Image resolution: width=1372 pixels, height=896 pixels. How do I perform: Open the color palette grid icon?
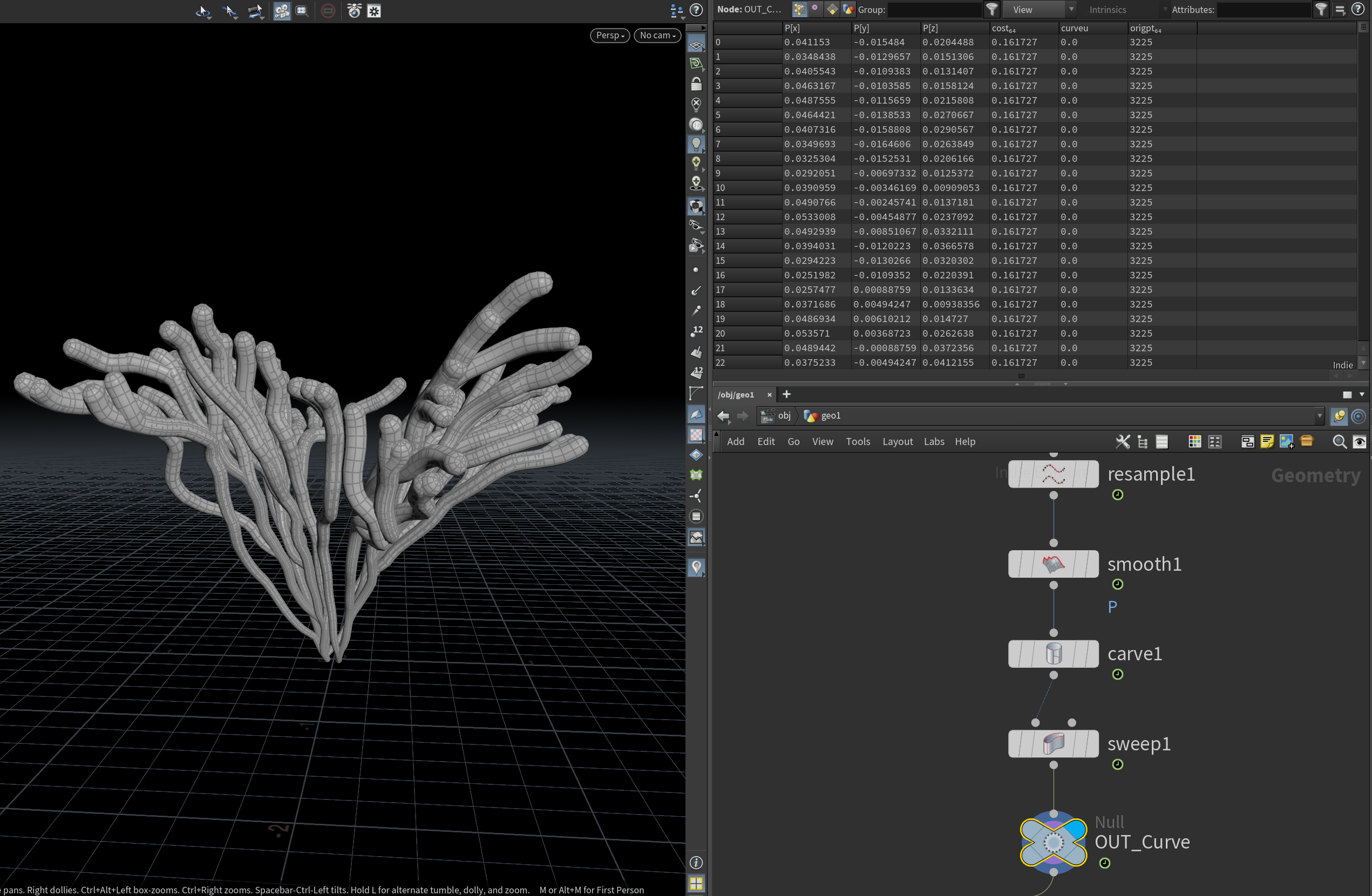(1194, 441)
